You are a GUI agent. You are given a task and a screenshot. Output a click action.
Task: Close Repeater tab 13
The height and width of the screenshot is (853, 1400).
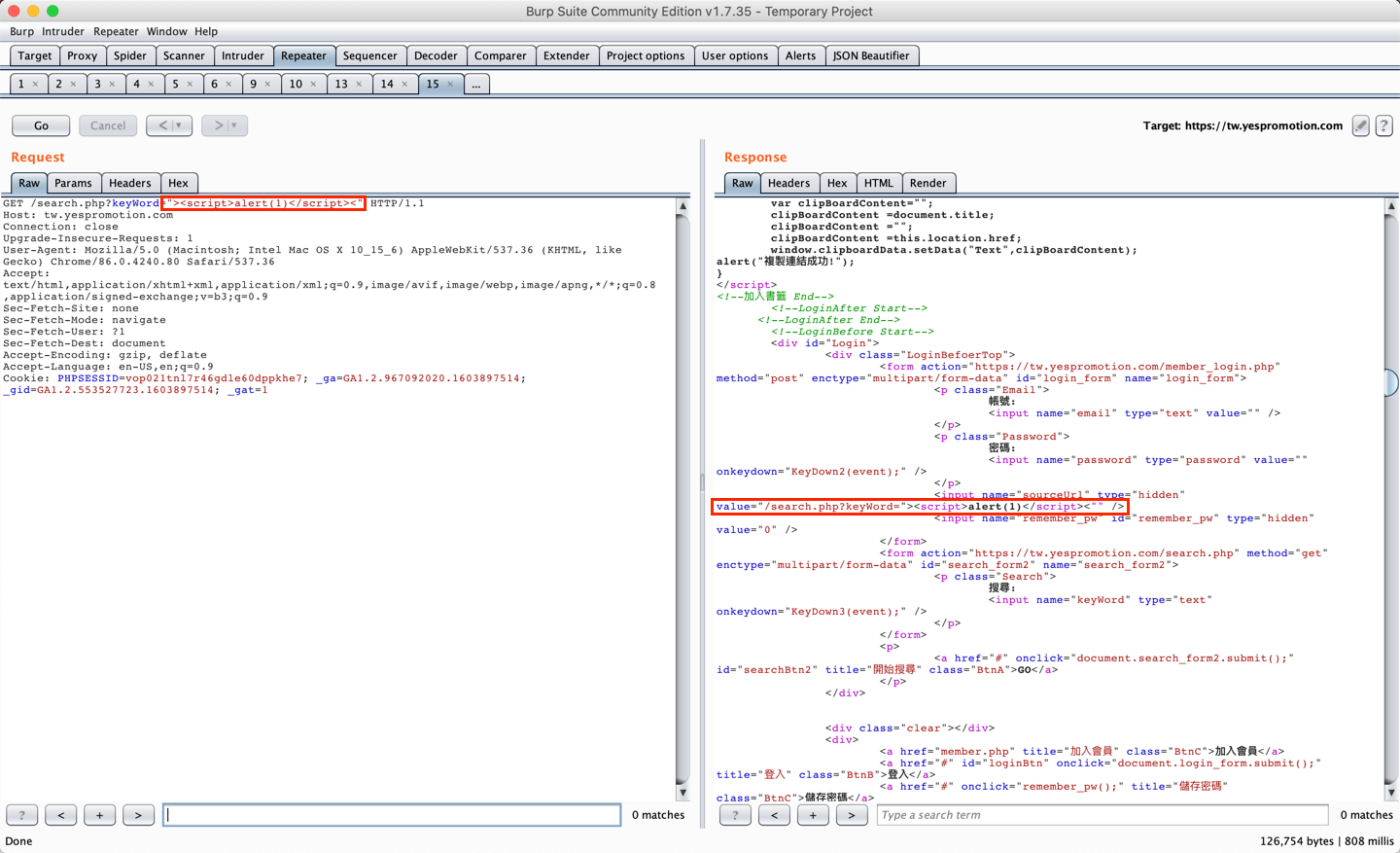tap(360, 85)
